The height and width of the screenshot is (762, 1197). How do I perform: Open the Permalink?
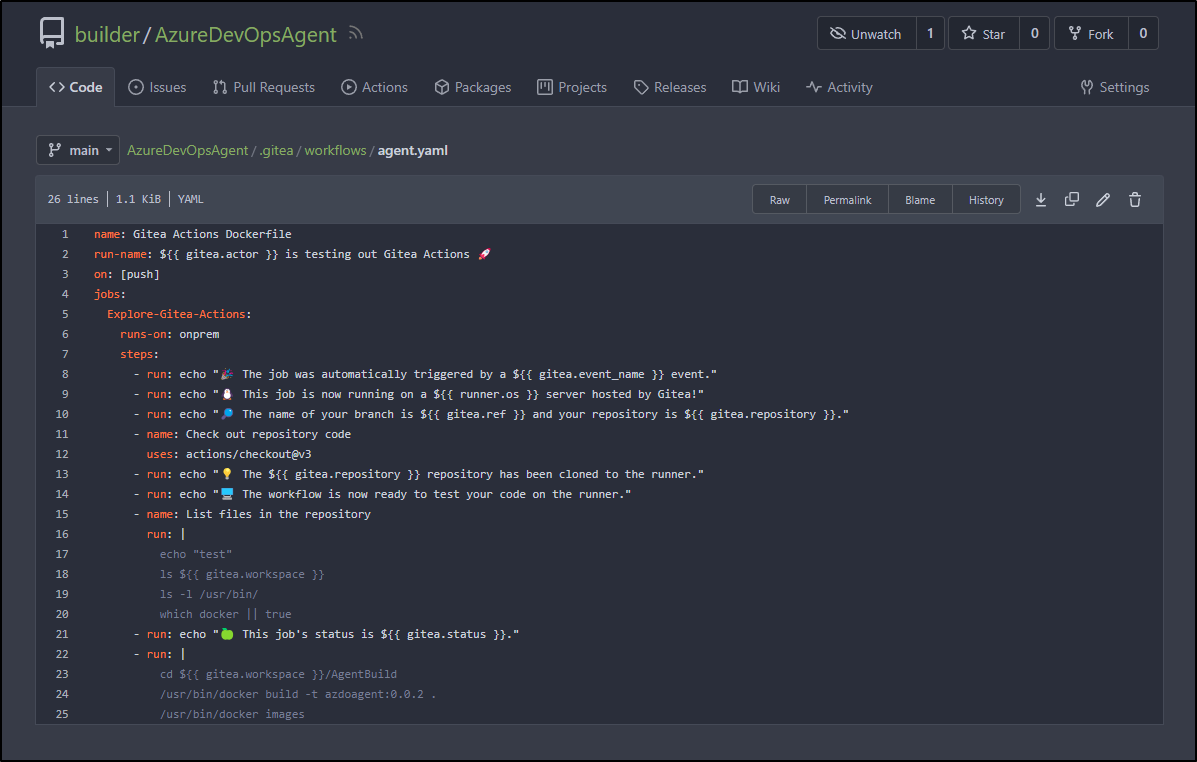click(847, 199)
